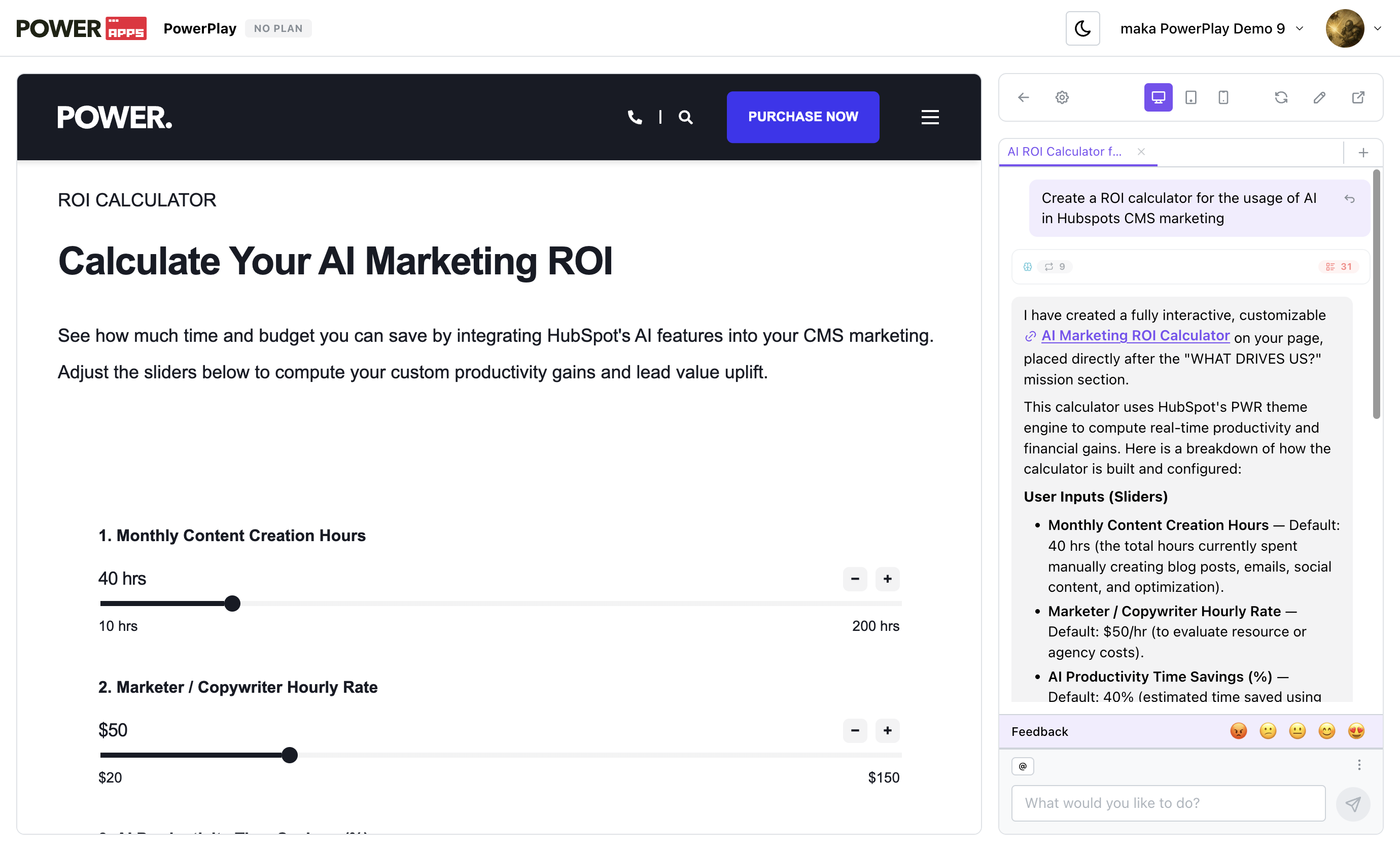Decrease Monthly Content Creation Hours with minus
This screenshot has width=1400, height=851.
coord(855,579)
